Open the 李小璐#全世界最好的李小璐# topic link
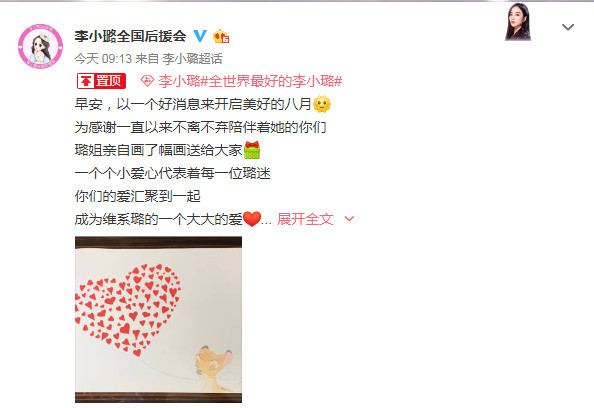Viewport: 594px width, 408px height. pos(250,81)
